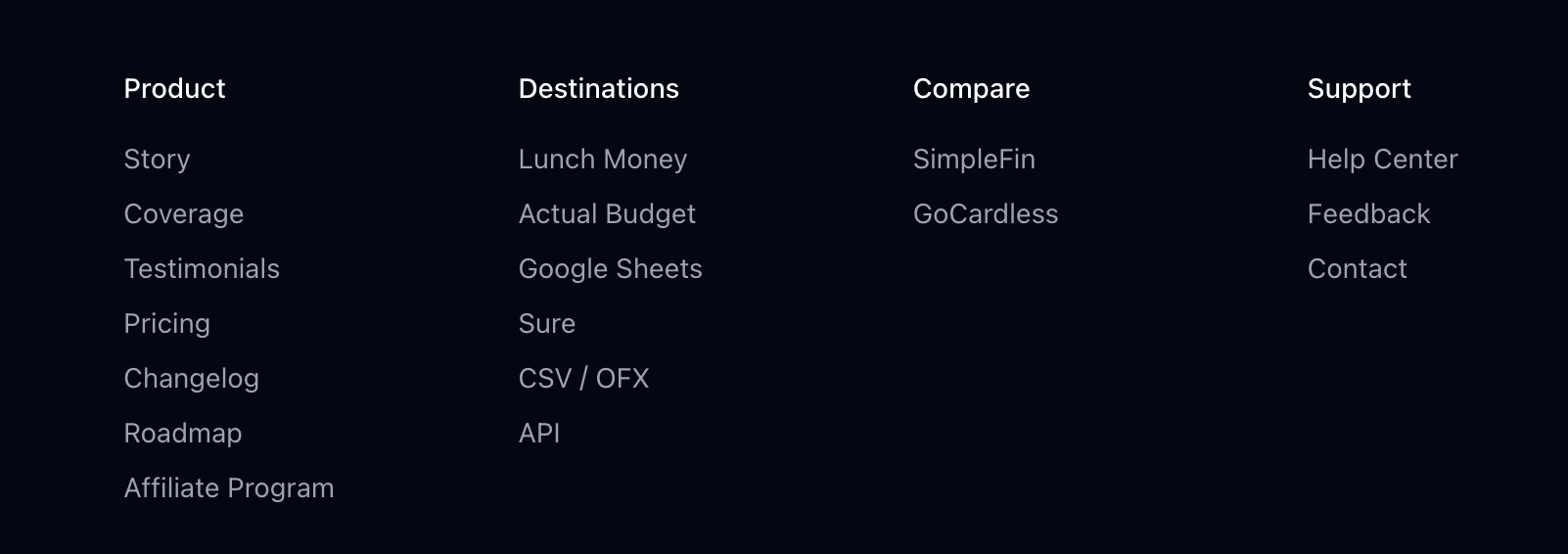Visit the Roadmap link

[x=182, y=434]
